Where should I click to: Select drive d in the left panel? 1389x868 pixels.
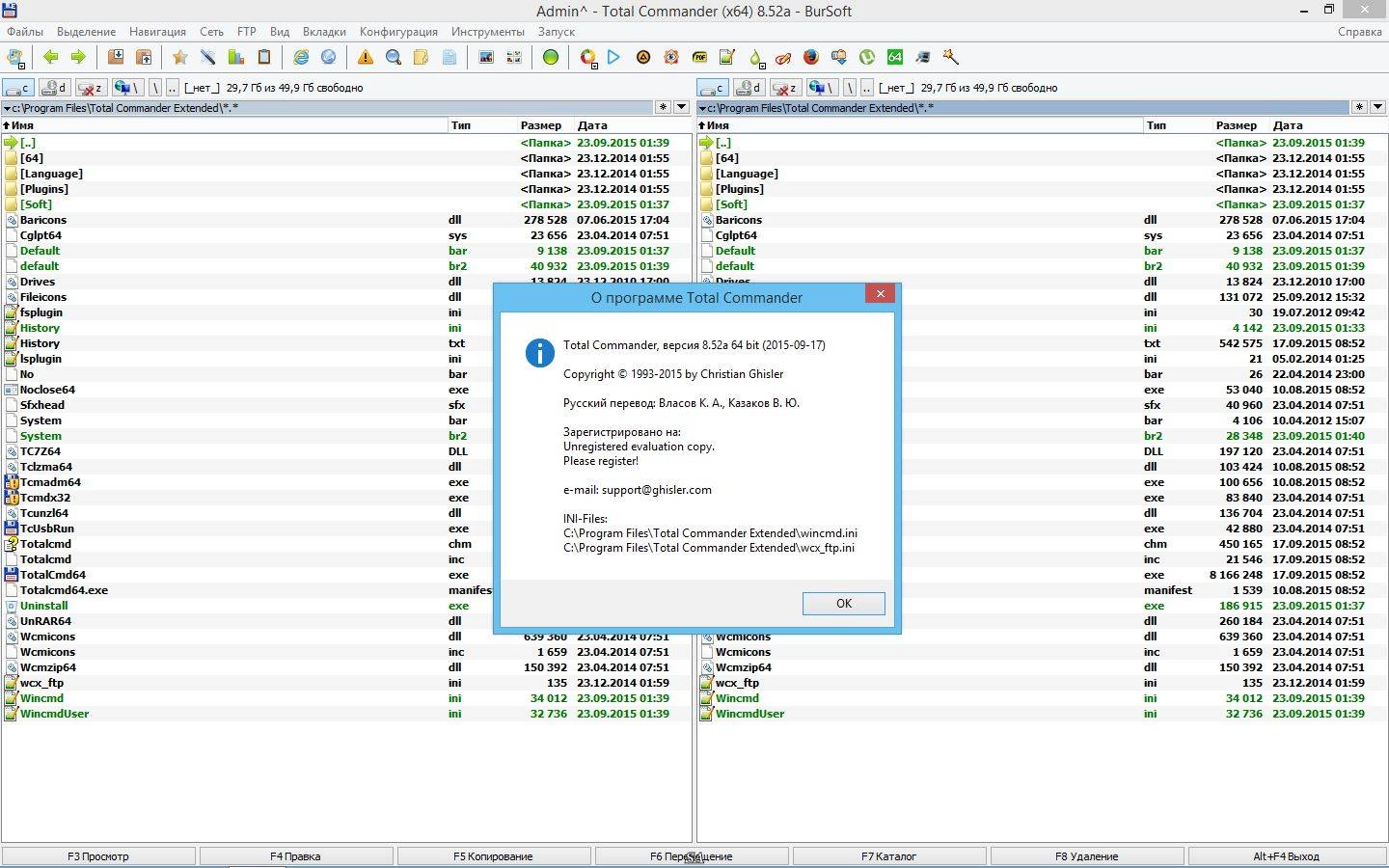pyautogui.click(x=55, y=88)
